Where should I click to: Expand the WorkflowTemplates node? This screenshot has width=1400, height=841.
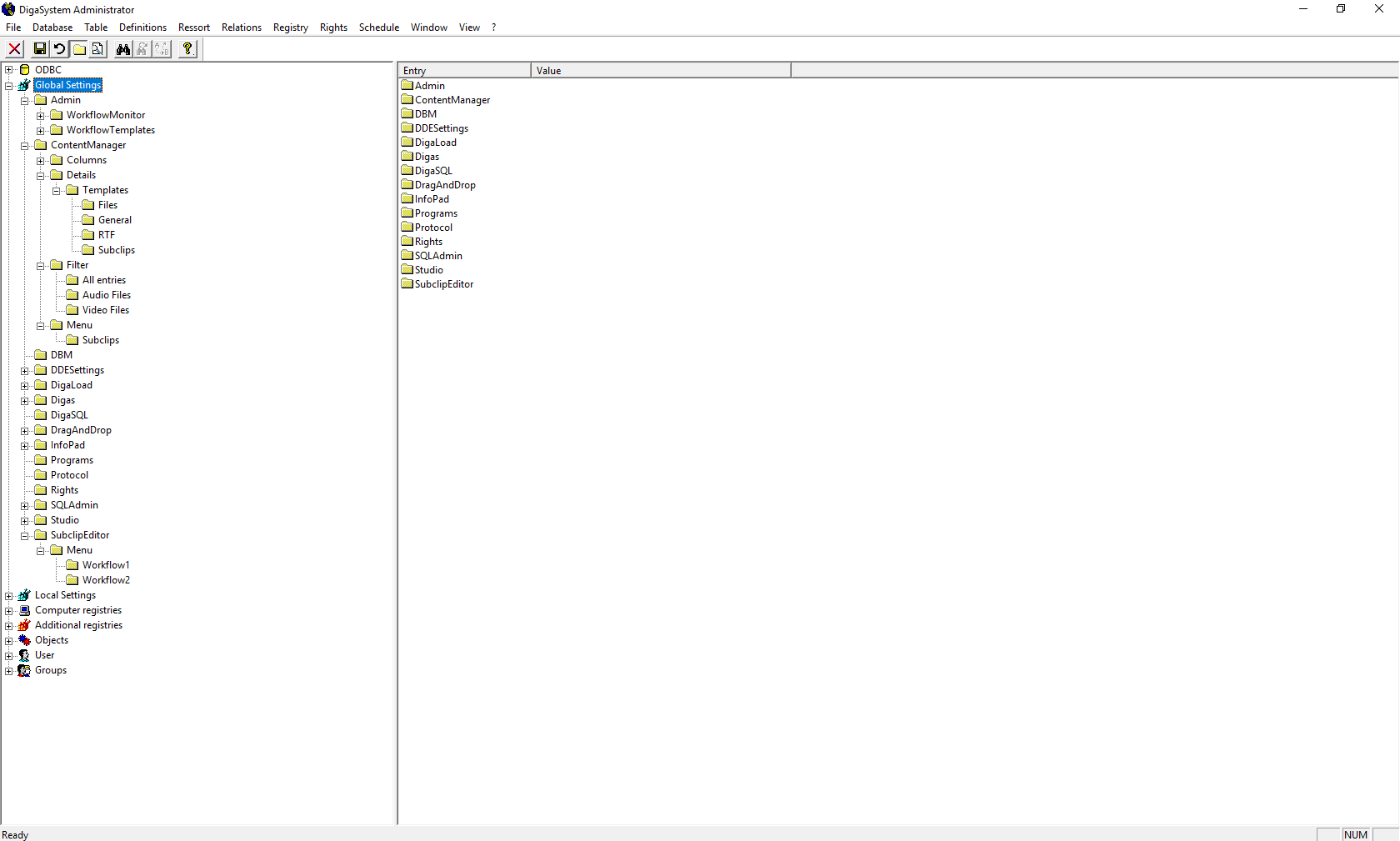[41, 131]
